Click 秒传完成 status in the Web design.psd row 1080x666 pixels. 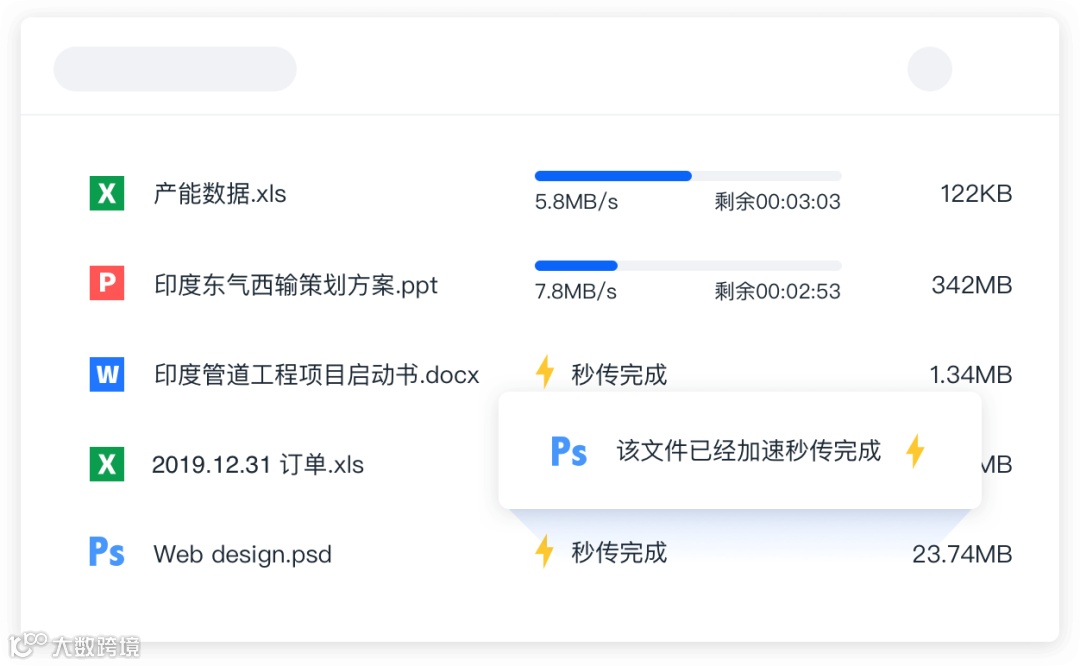coord(619,552)
